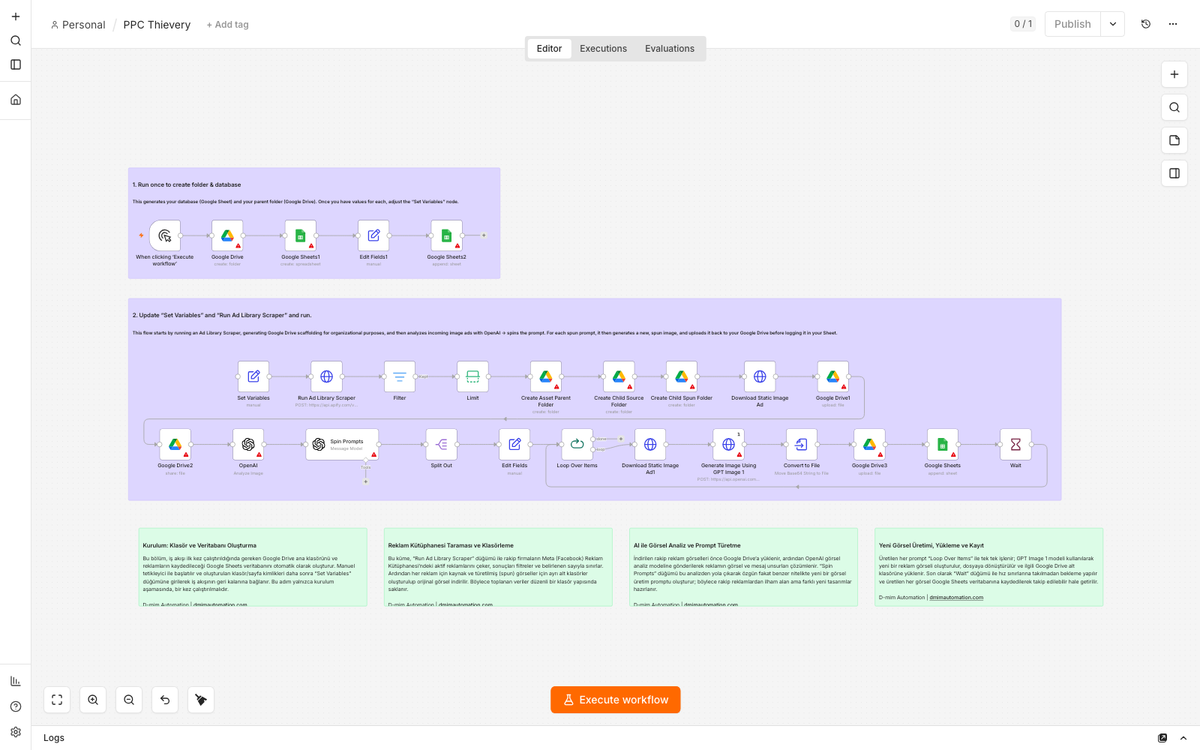This screenshot has height=750, width=1200.
Task: Select the Loop Over Items node
Action: [x=577, y=445]
